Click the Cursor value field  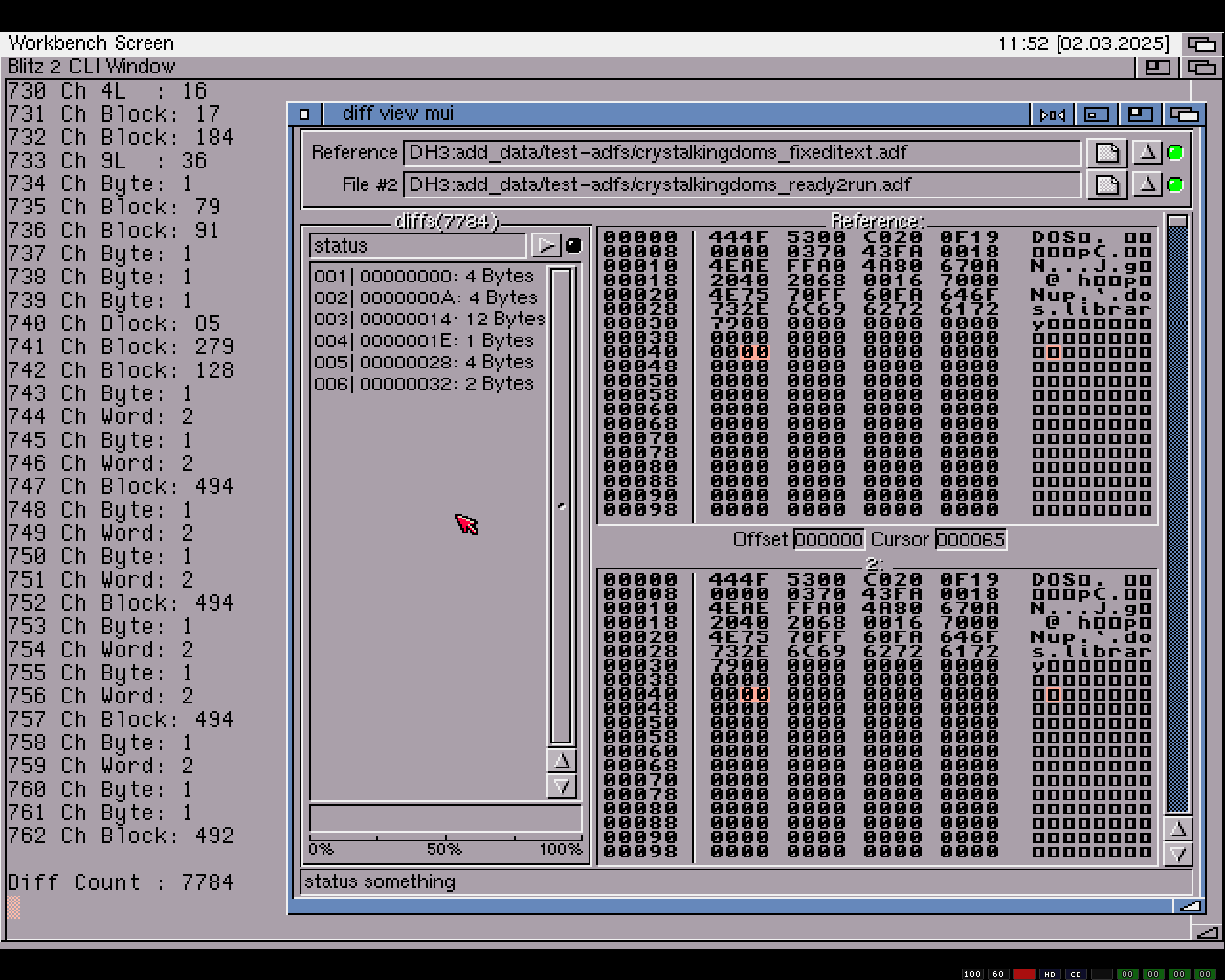(970, 541)
